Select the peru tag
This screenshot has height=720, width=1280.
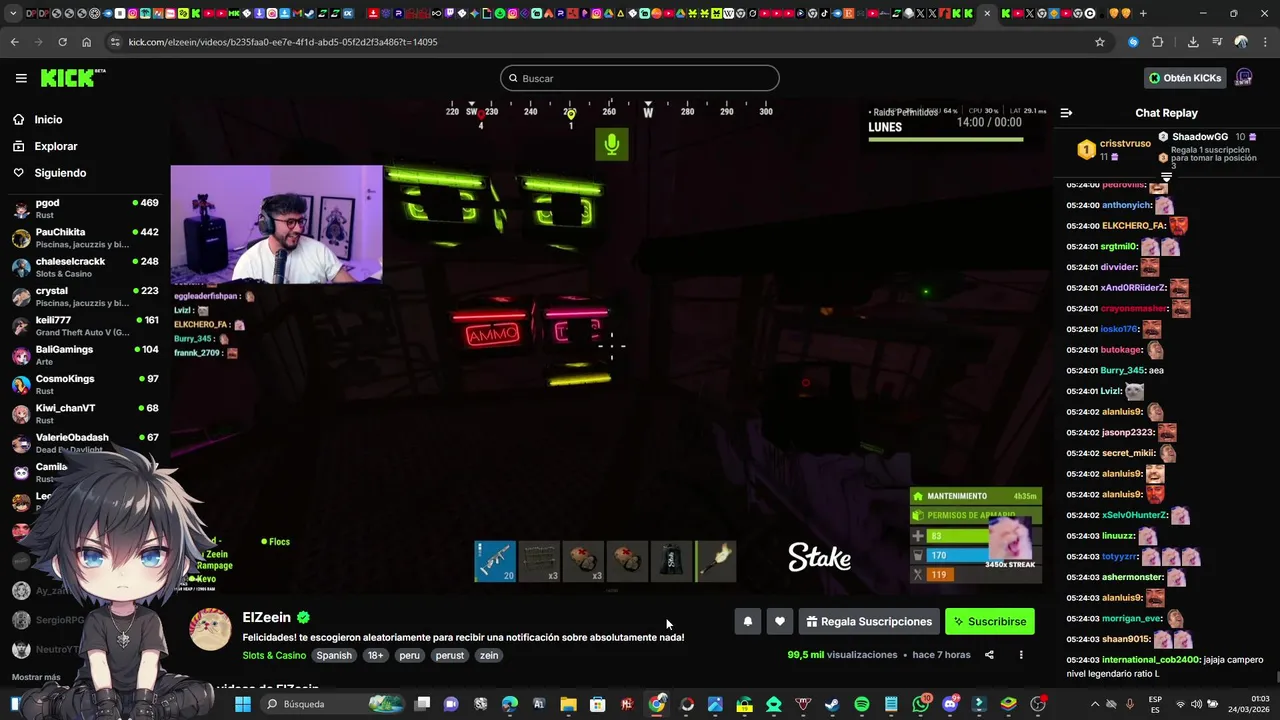pyautogui.click(x=409, y=655)
